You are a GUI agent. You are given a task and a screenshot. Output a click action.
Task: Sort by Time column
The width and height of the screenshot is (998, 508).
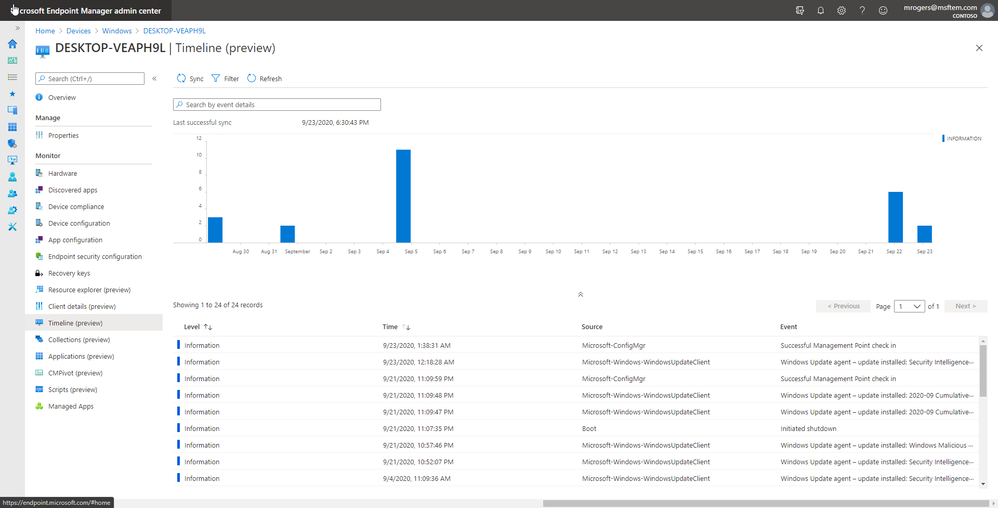397,327
